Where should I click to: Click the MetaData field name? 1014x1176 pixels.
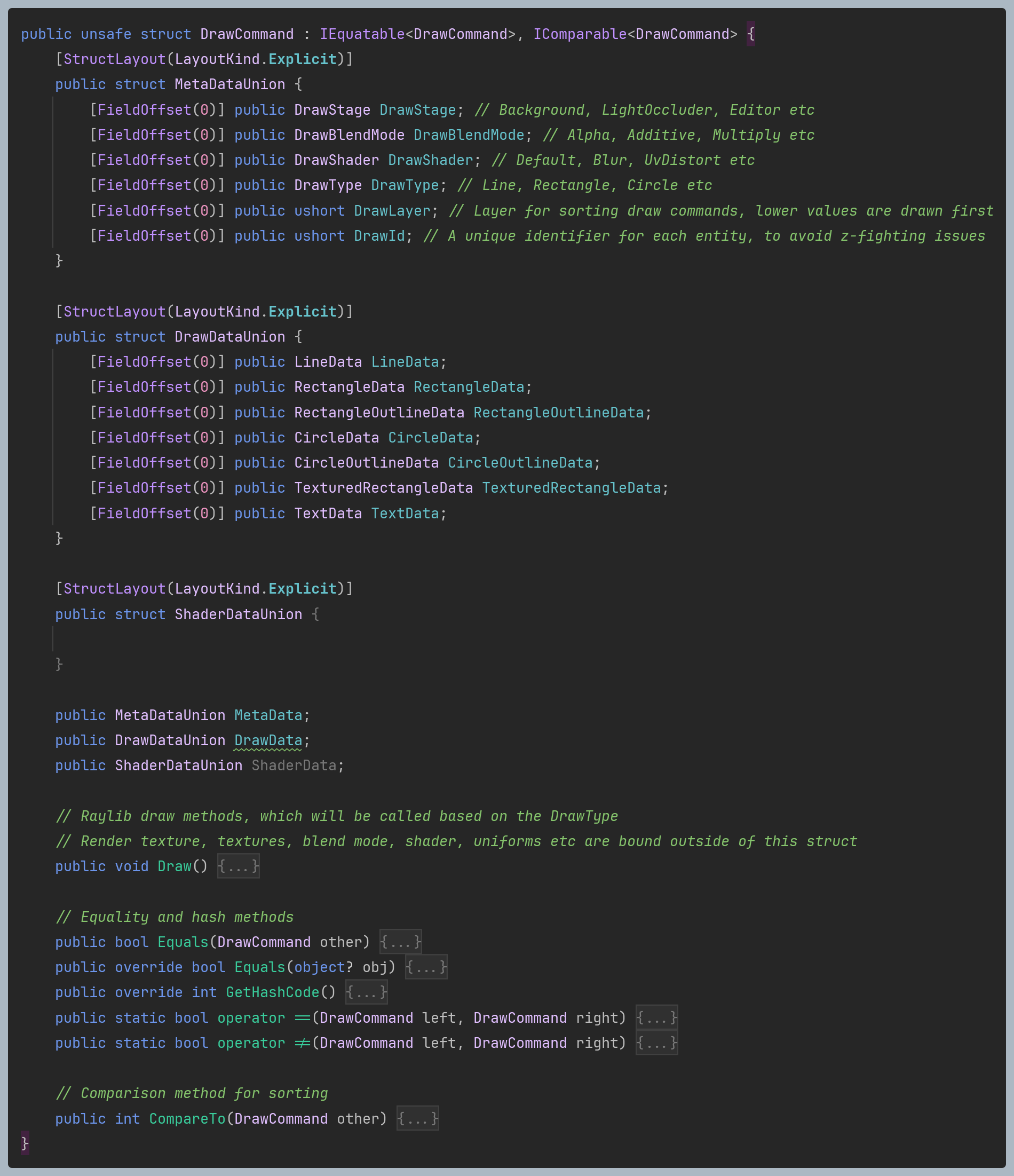(x=268, y=715)
